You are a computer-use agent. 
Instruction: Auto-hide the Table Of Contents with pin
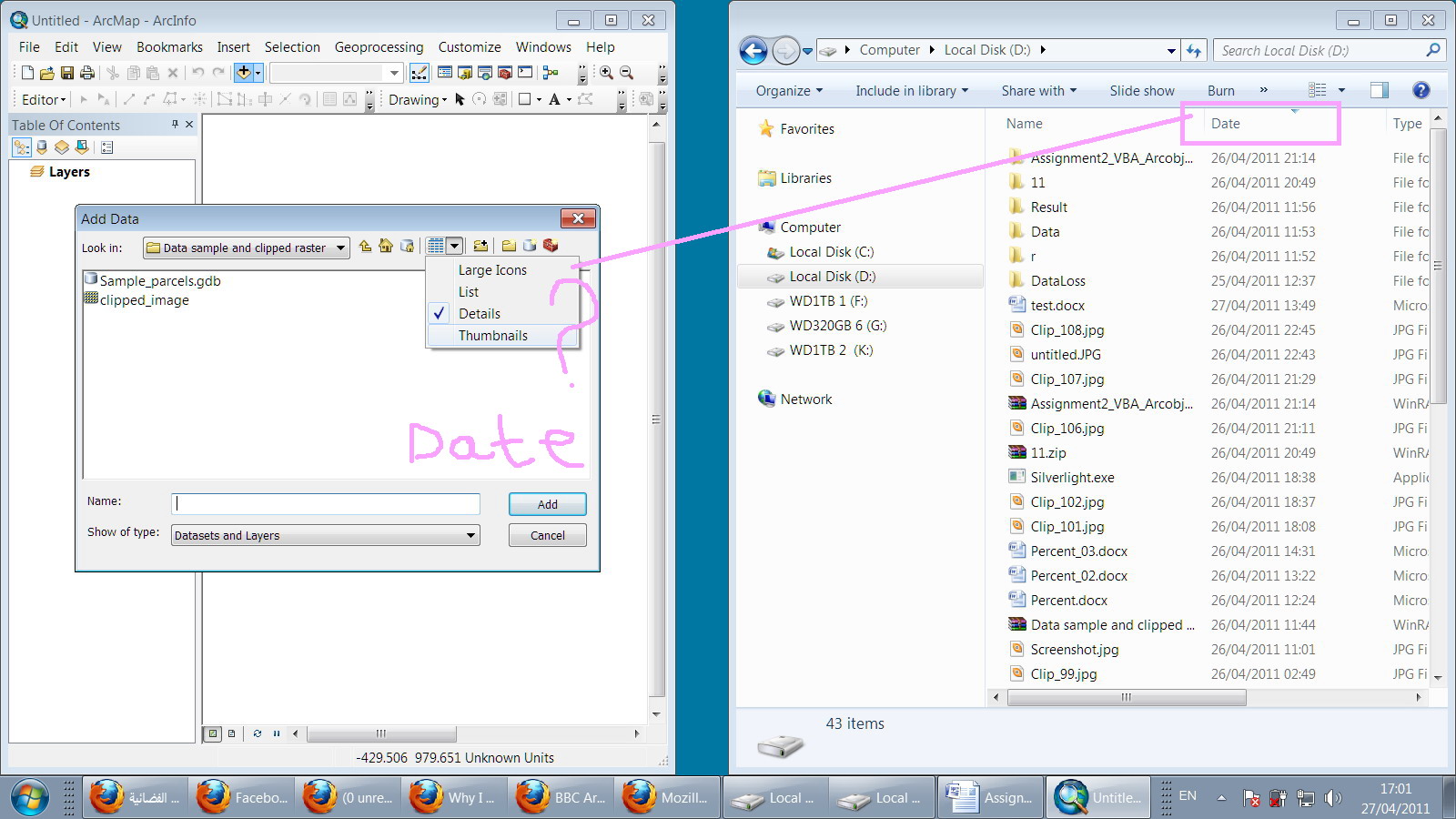click(175, 124)
